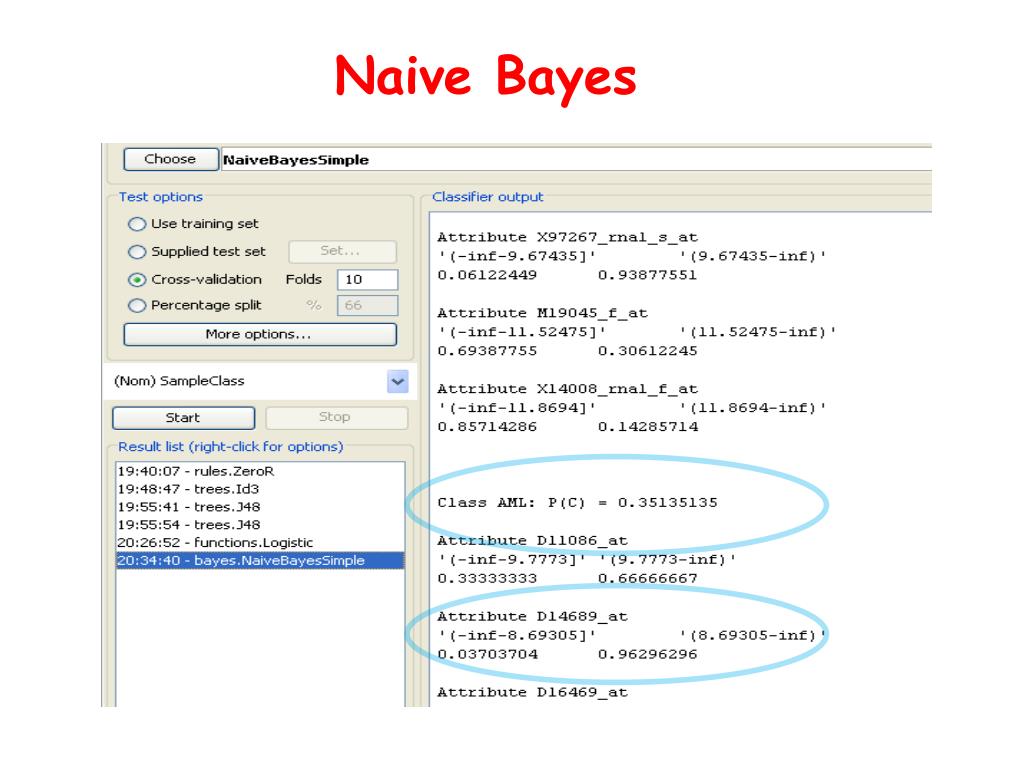
Task: Click the Set... test set button
Action: coord(341,252)
